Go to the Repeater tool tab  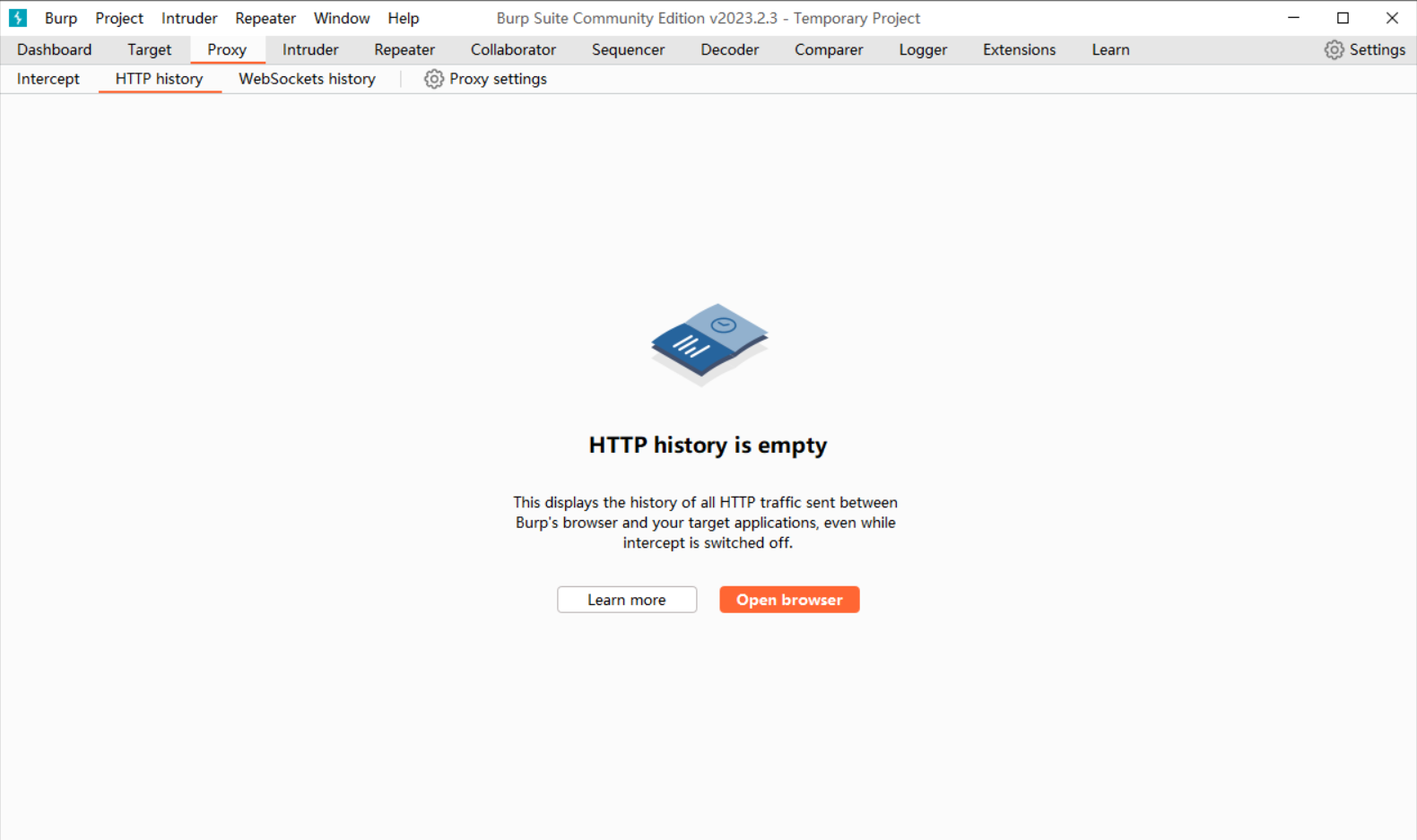coord(404,50)
